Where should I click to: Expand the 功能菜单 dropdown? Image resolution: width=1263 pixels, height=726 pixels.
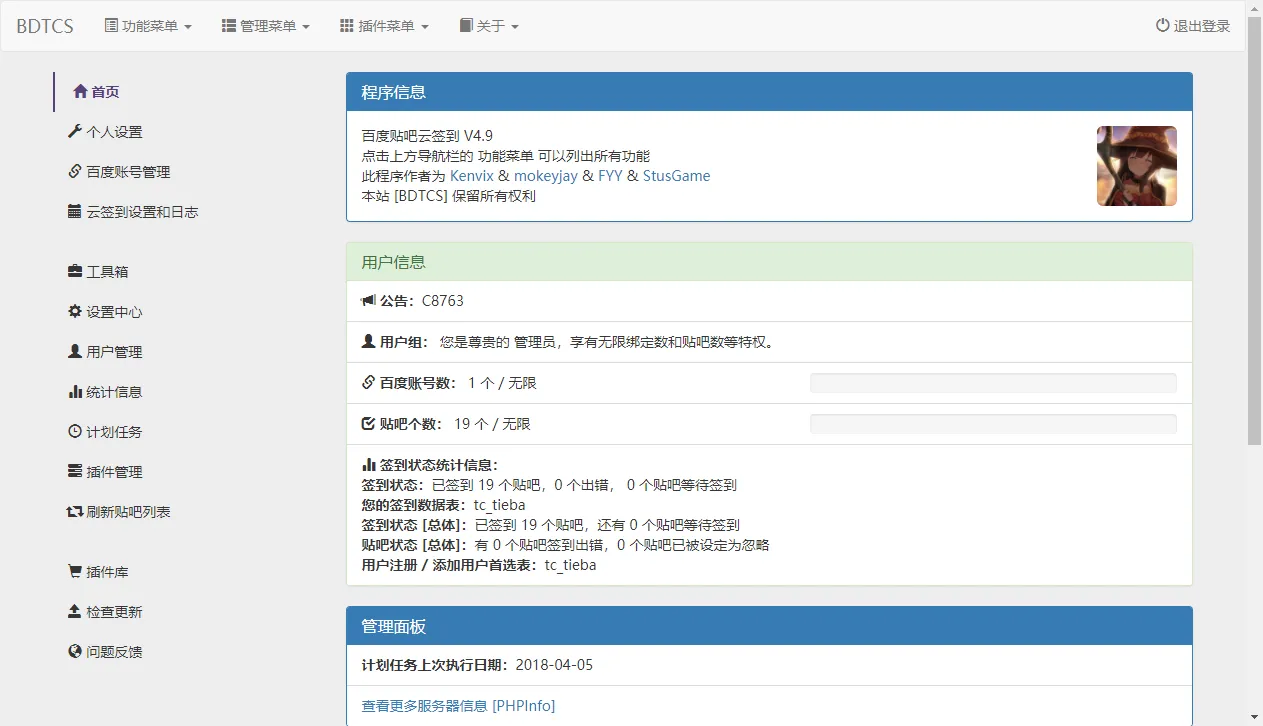click(x=148, y=26)
